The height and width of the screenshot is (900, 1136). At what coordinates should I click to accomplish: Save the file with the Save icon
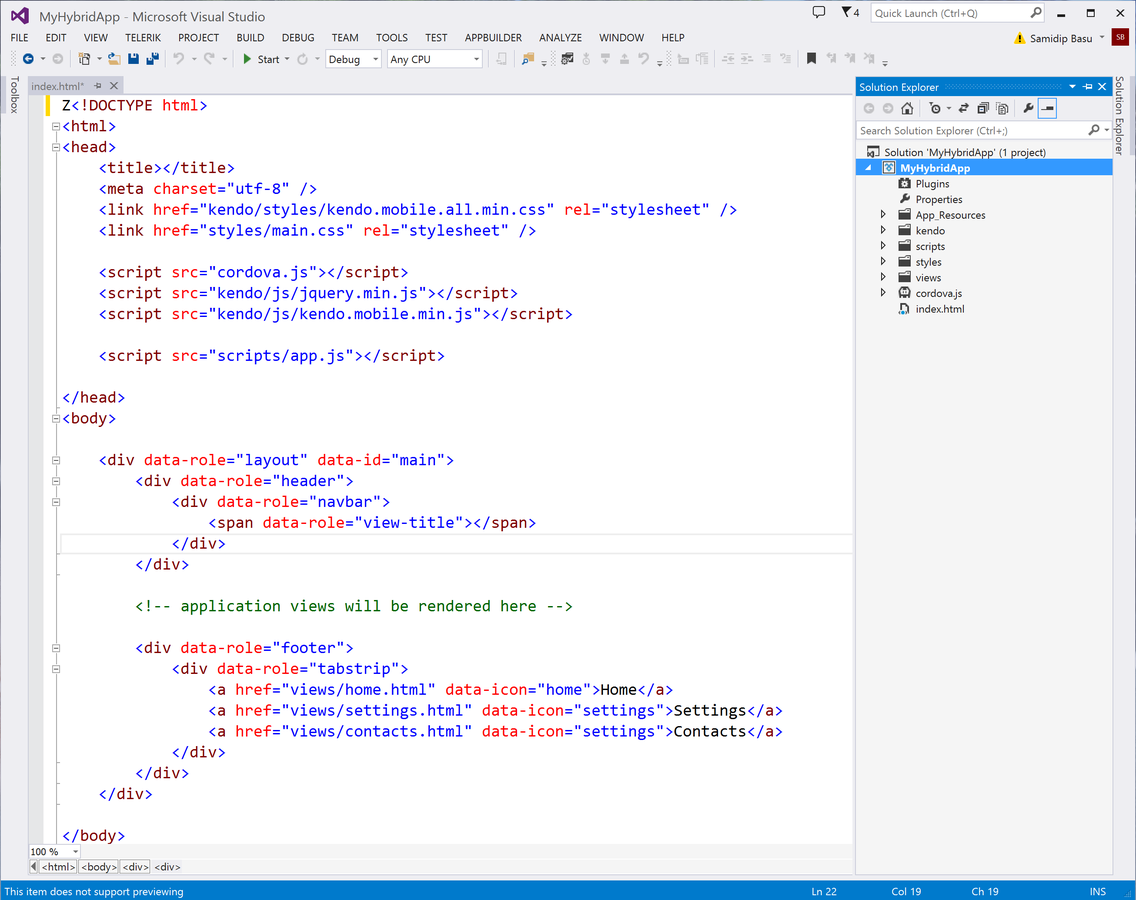pyautogui.click(x=133, y=59)
